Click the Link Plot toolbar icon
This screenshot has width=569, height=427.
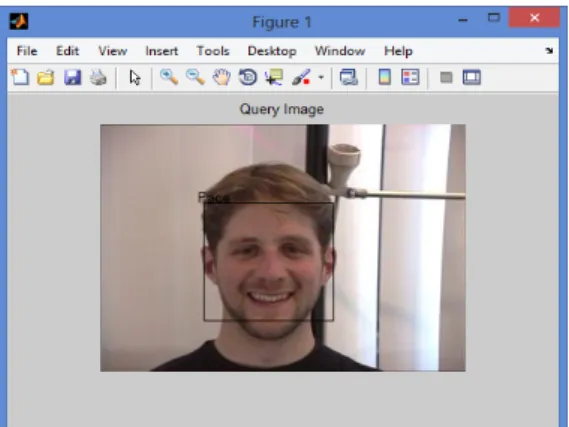tap(349, 77)
